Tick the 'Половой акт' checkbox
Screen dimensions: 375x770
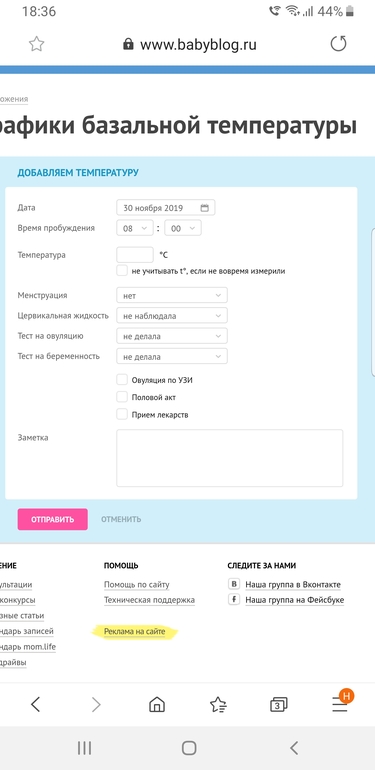point(122,397)
